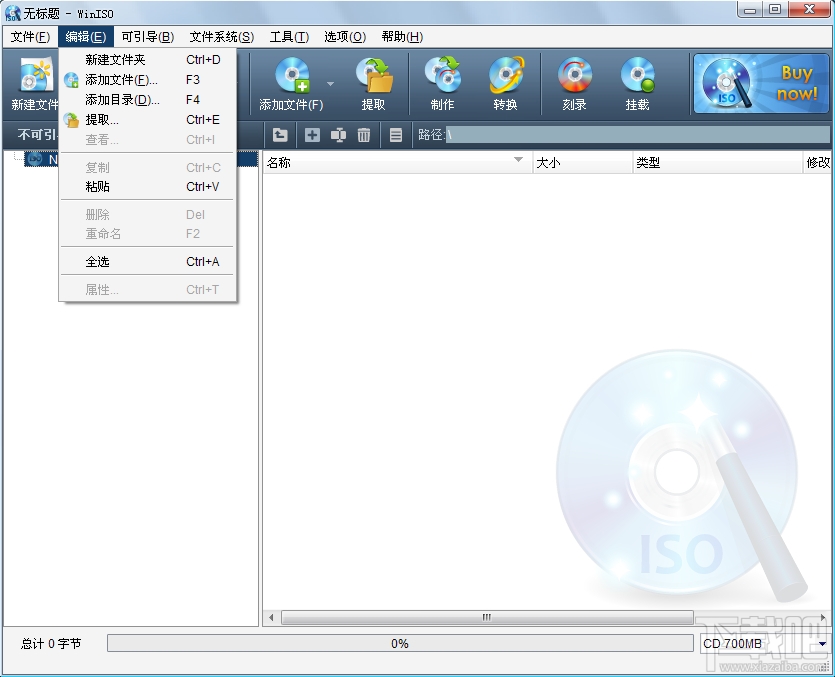Sort by Type (类型) column header

tap(717, 162)
